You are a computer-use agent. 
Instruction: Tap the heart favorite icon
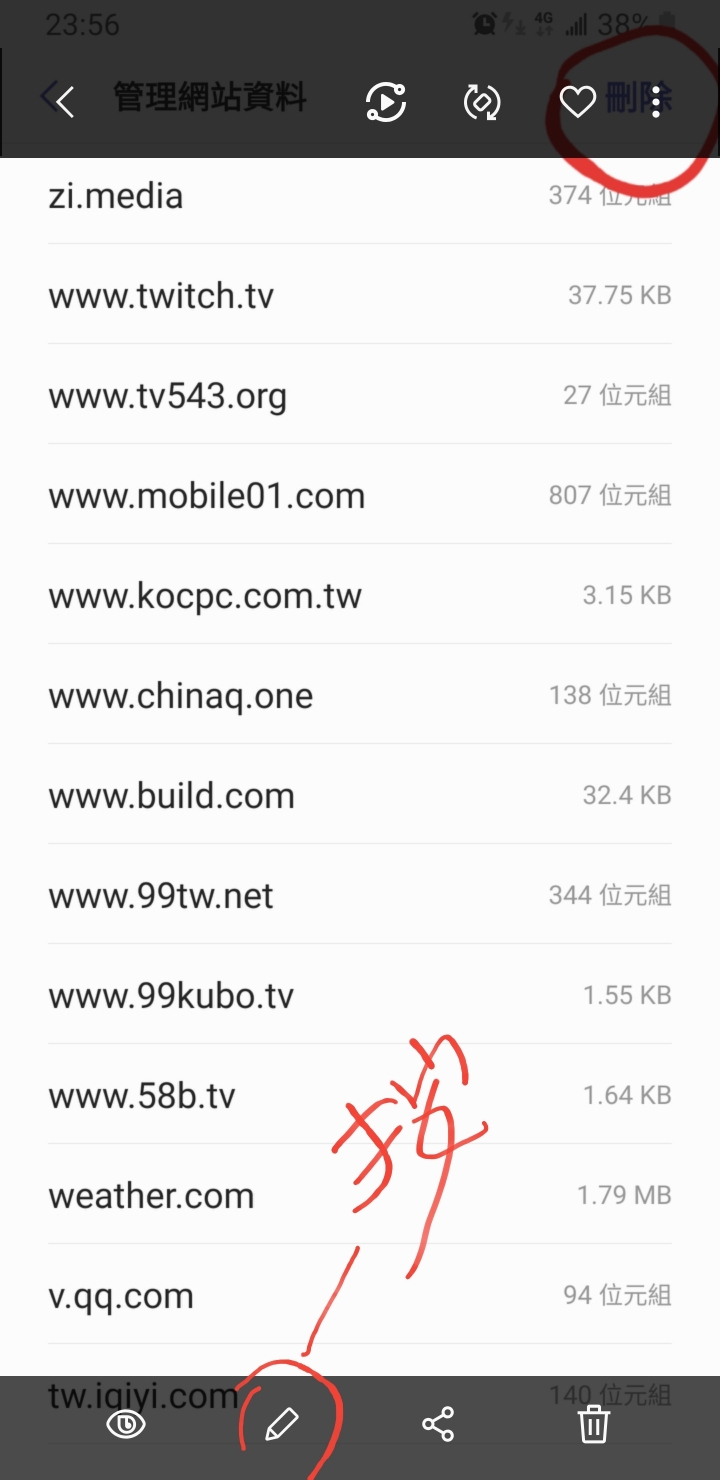click(x=577, y=101)
